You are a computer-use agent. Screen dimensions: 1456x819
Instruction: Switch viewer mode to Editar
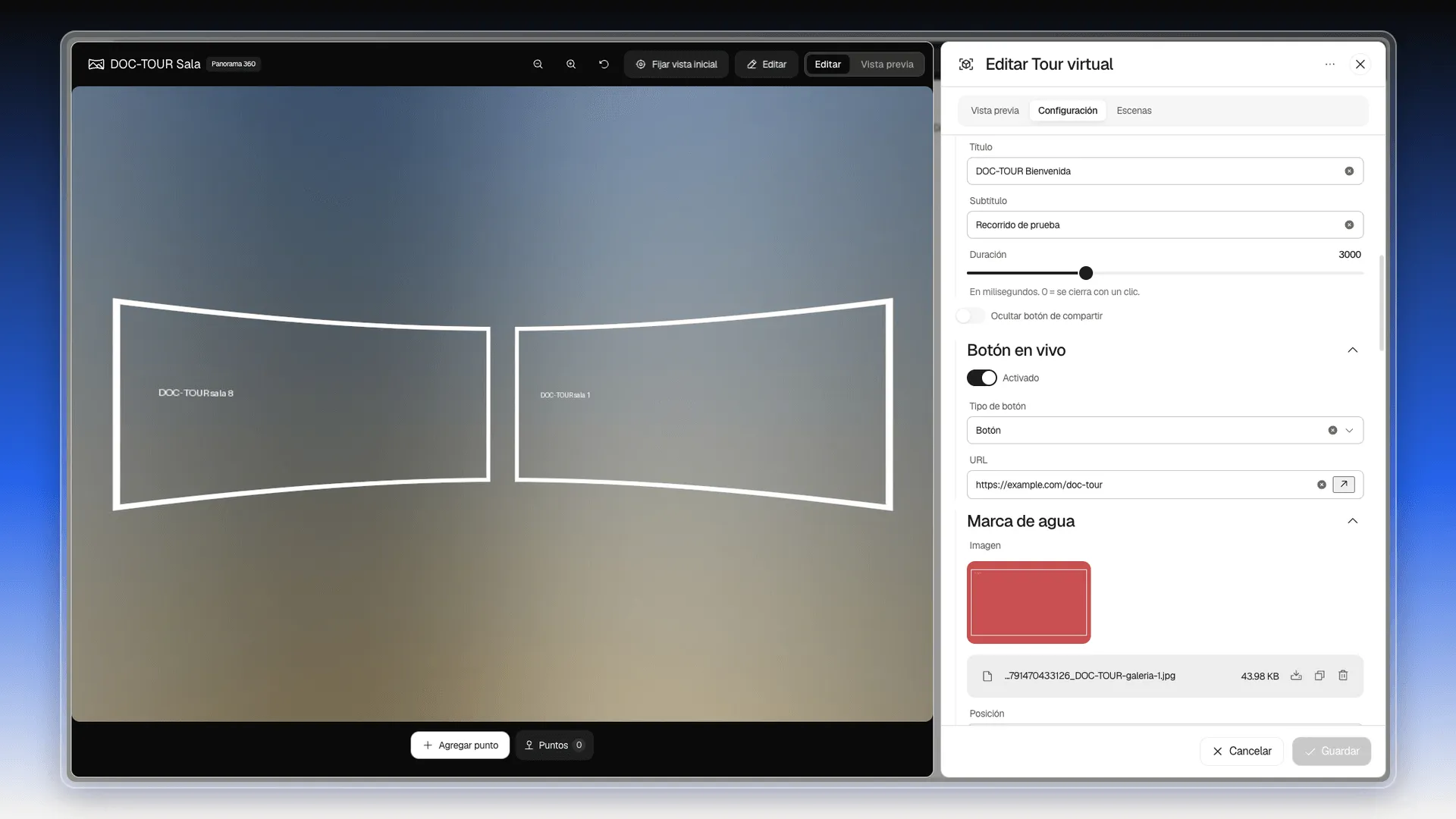click(828, 64)
